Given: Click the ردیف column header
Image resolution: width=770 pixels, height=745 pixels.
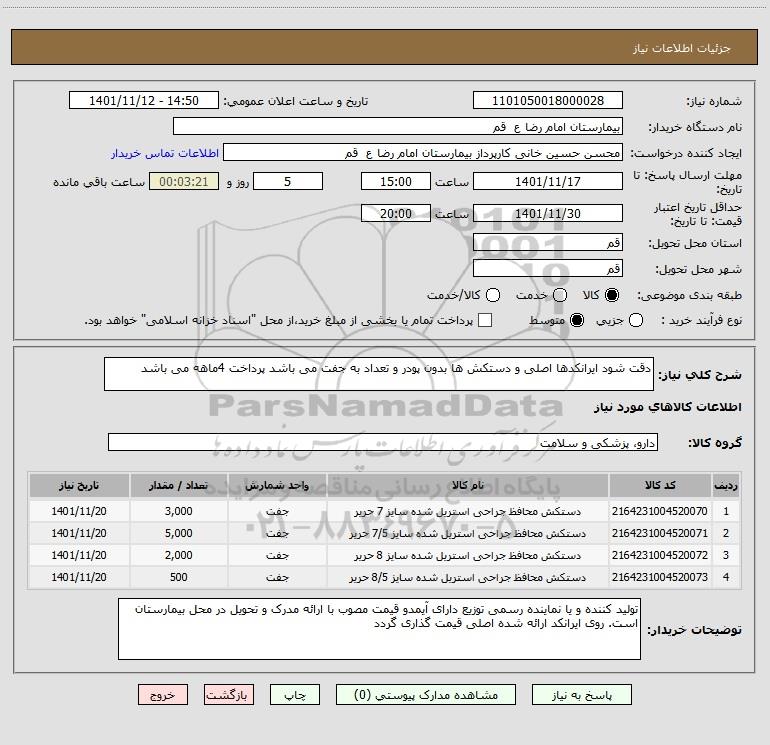Looking at the screenshot, I should point(726,486).
